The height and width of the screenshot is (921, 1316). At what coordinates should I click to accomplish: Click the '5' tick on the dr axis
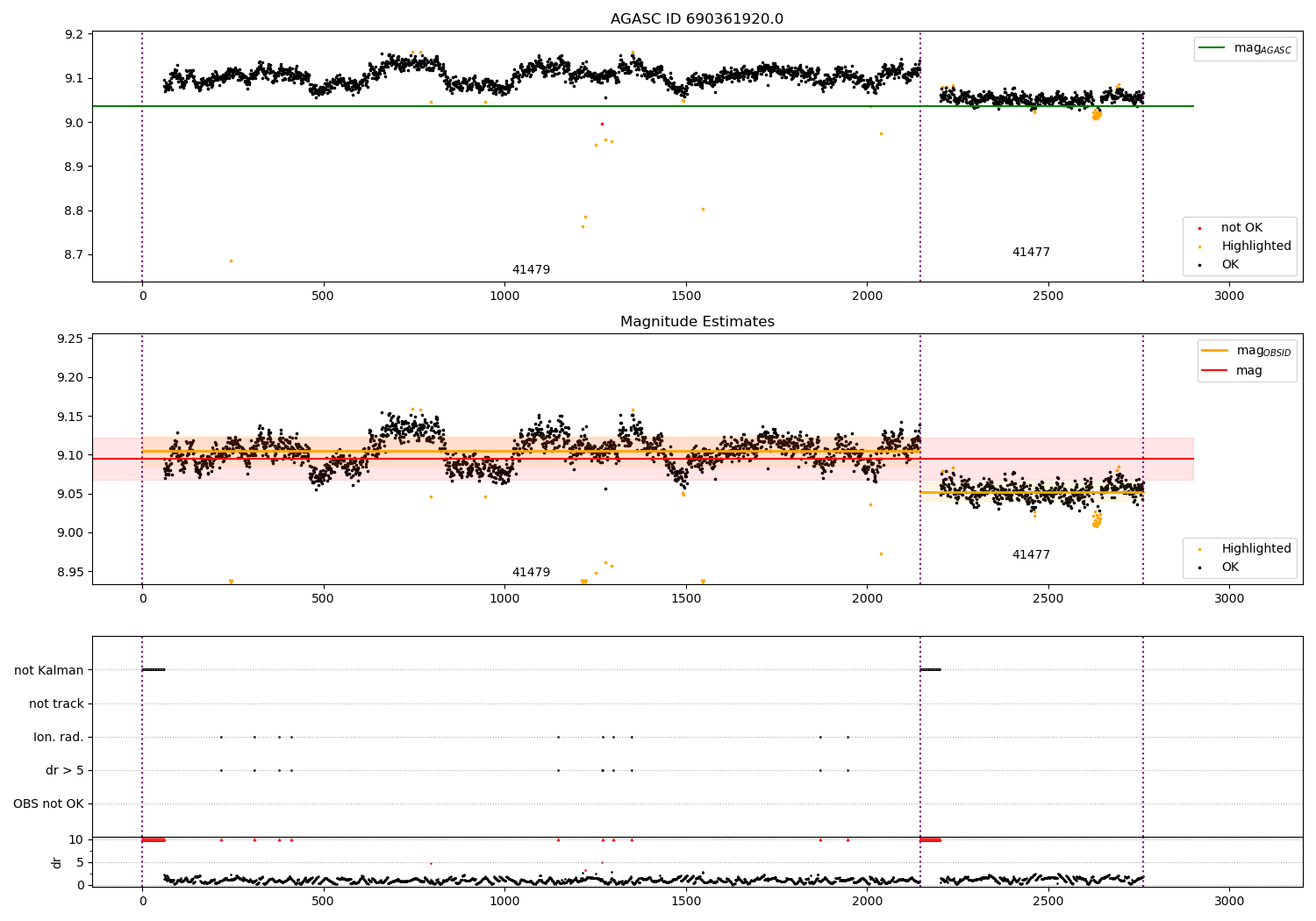pos(80,863)
